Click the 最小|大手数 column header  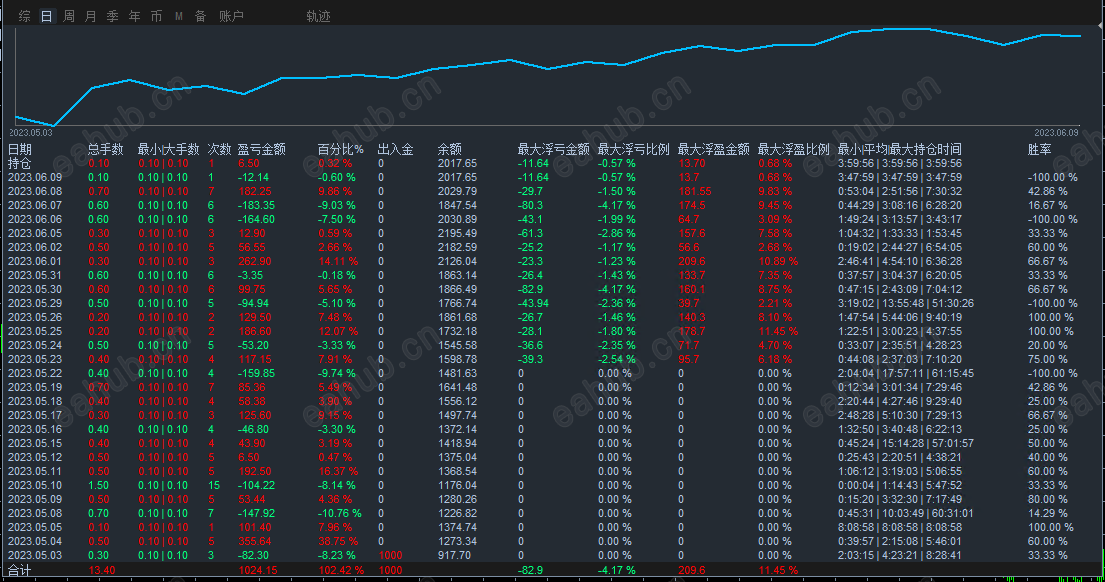click(x=168, y=149)
